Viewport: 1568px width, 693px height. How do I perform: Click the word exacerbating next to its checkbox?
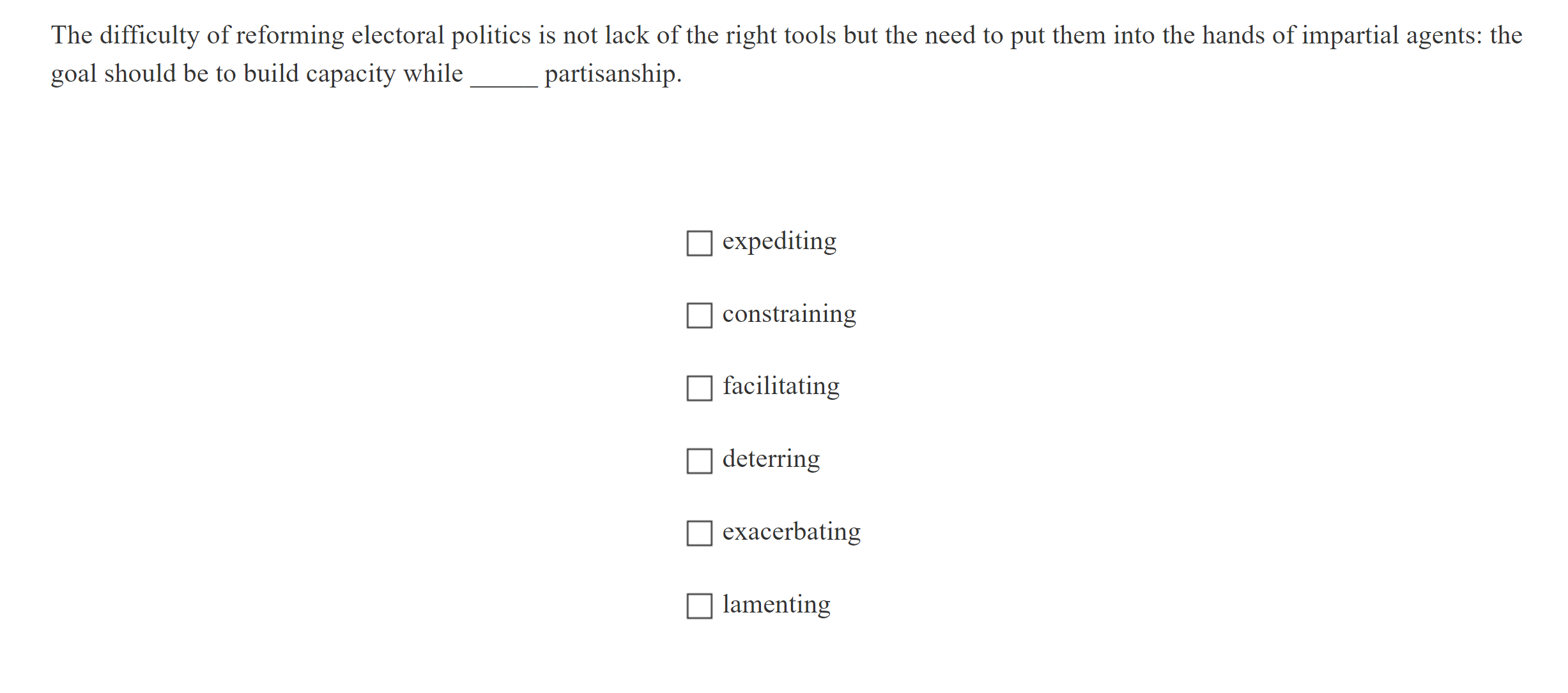[x=791, y=531]
